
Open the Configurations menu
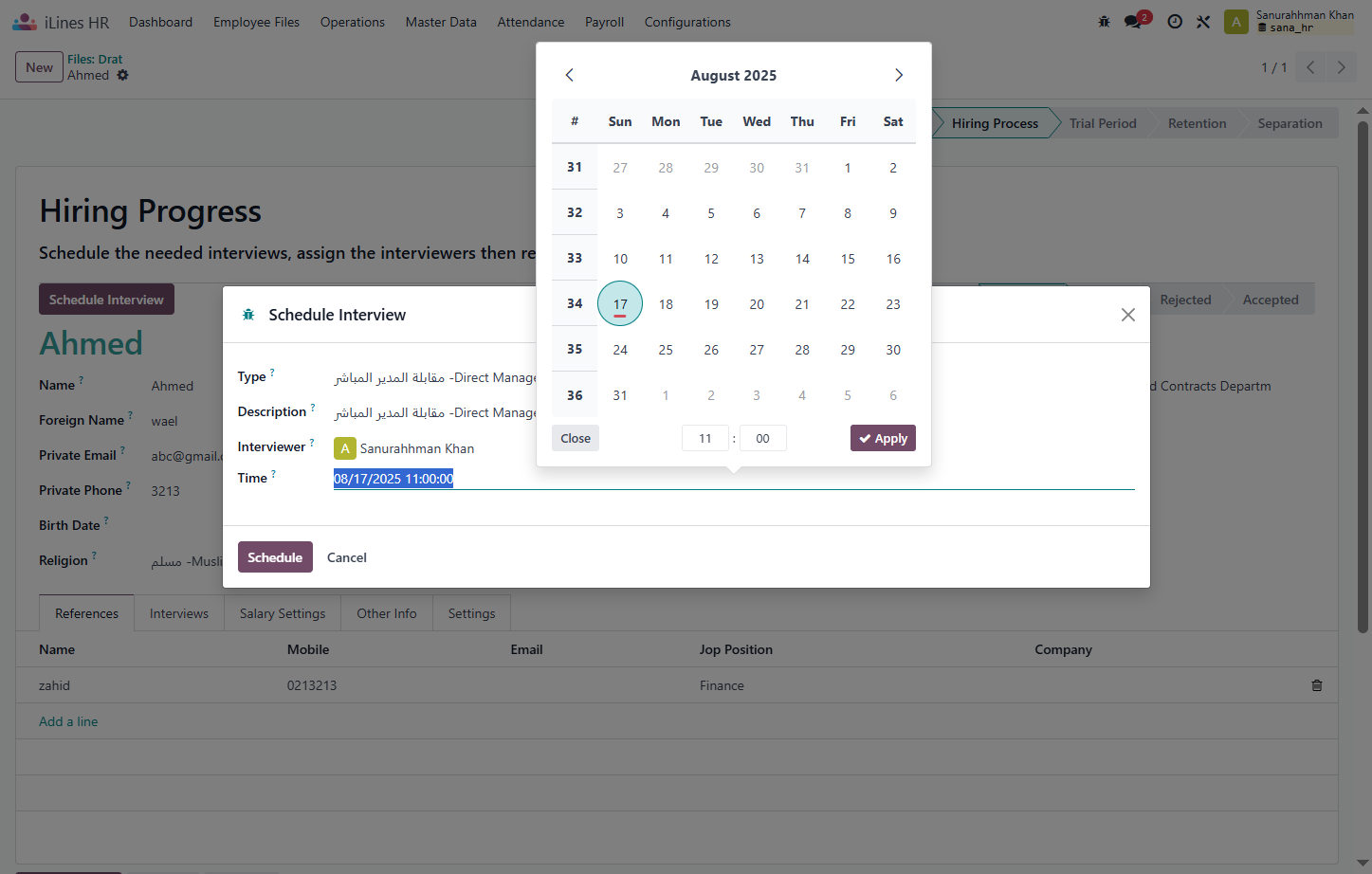click(687, 22)
